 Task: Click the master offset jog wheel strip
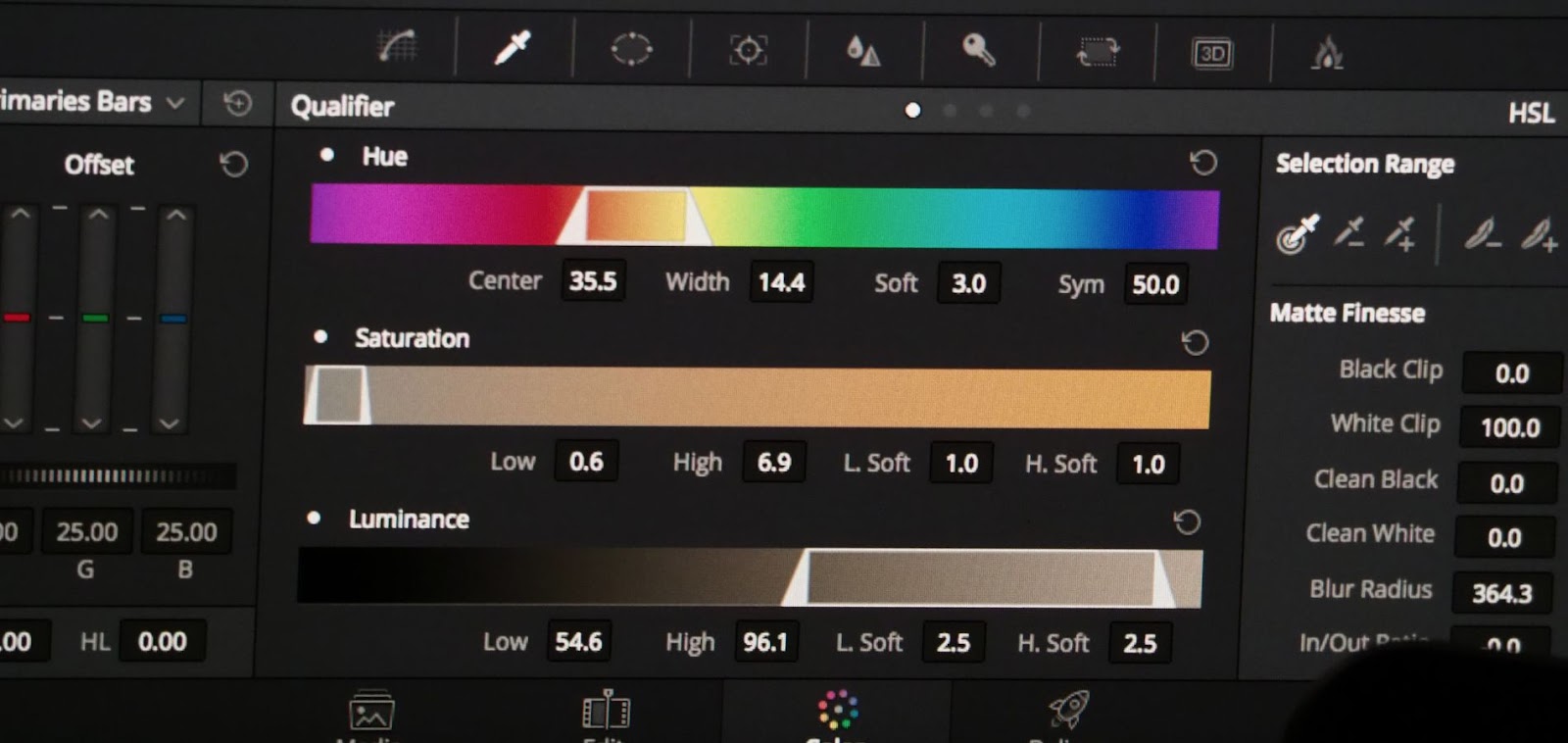click(x=118, y=476)
